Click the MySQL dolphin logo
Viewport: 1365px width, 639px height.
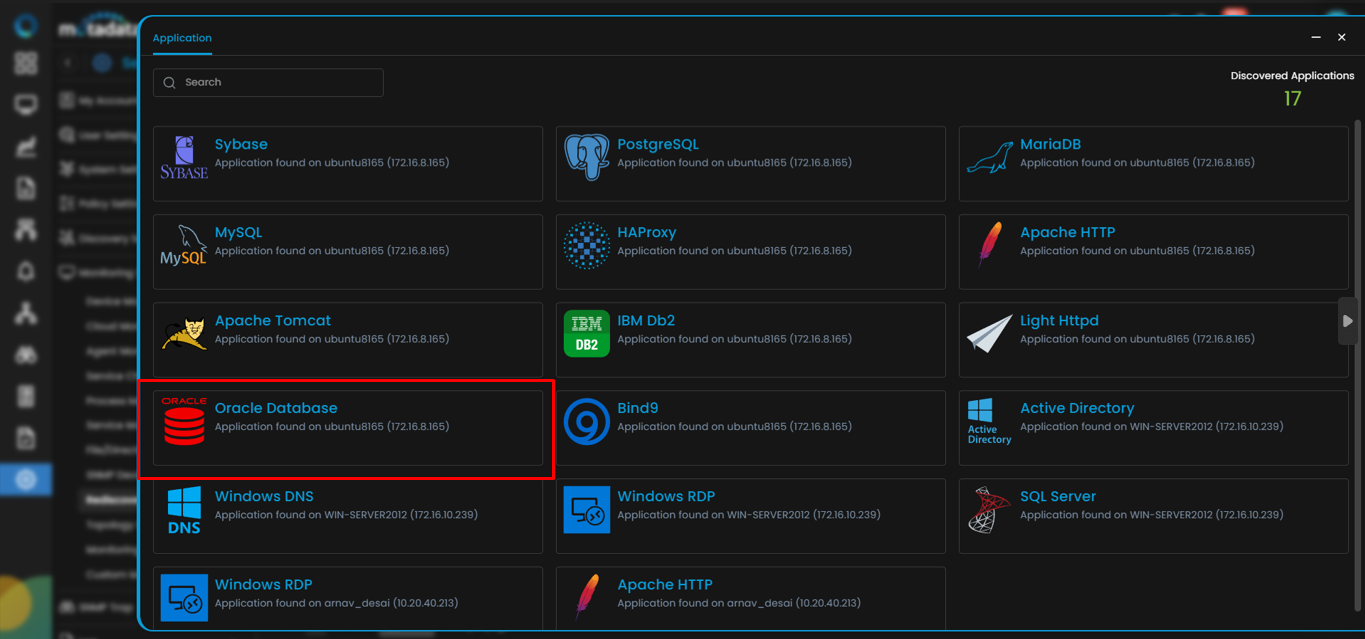coord(184,245)
